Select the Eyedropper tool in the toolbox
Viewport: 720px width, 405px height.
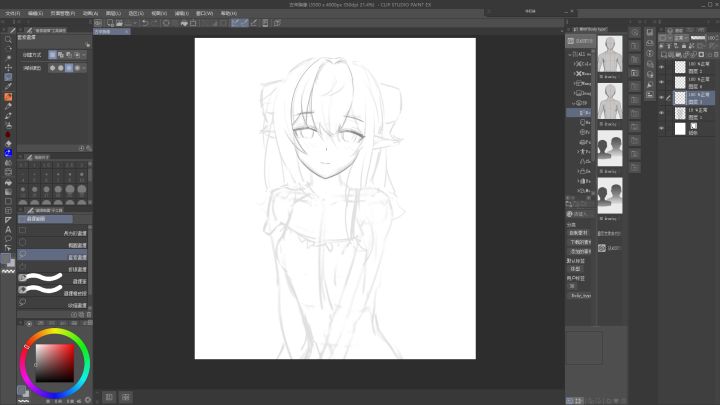[8, 87]
